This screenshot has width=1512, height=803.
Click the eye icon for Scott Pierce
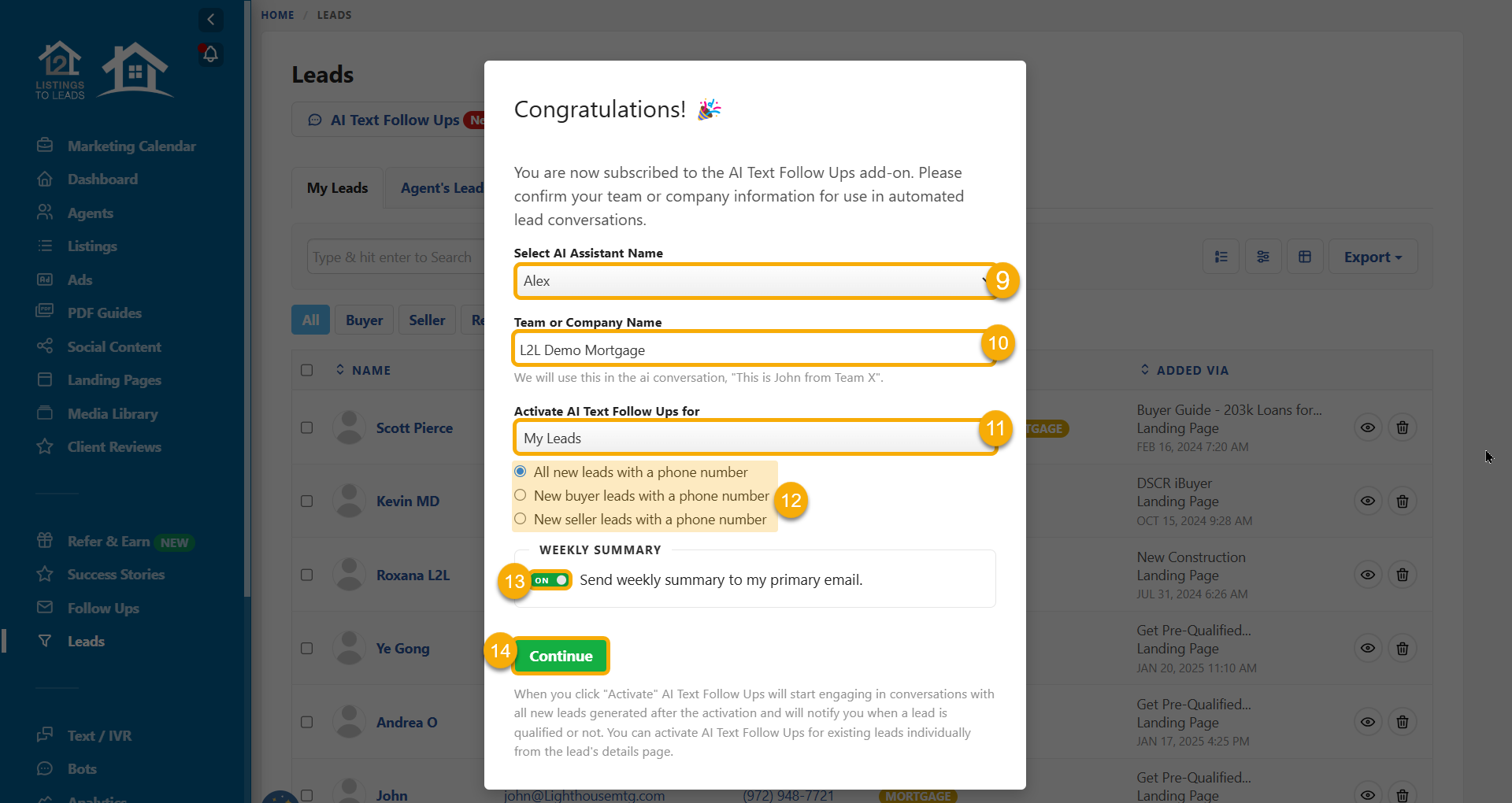[x=1368, y=427]
